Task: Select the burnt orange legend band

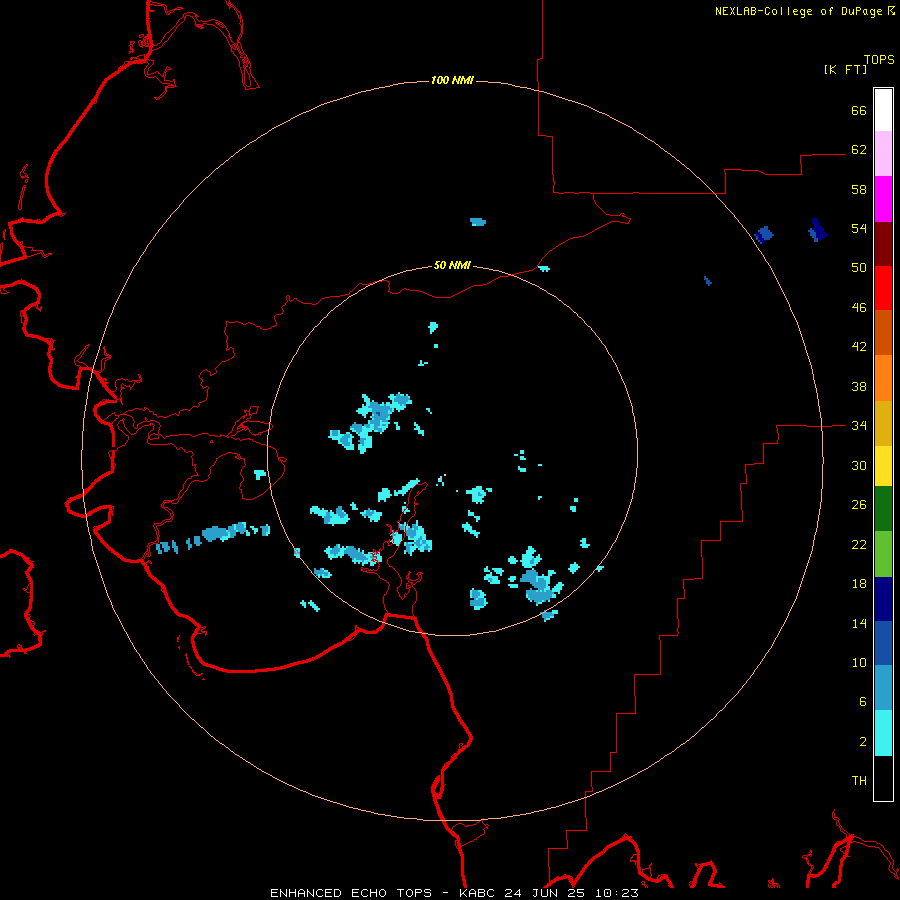Action: click(x=883, y=332)
